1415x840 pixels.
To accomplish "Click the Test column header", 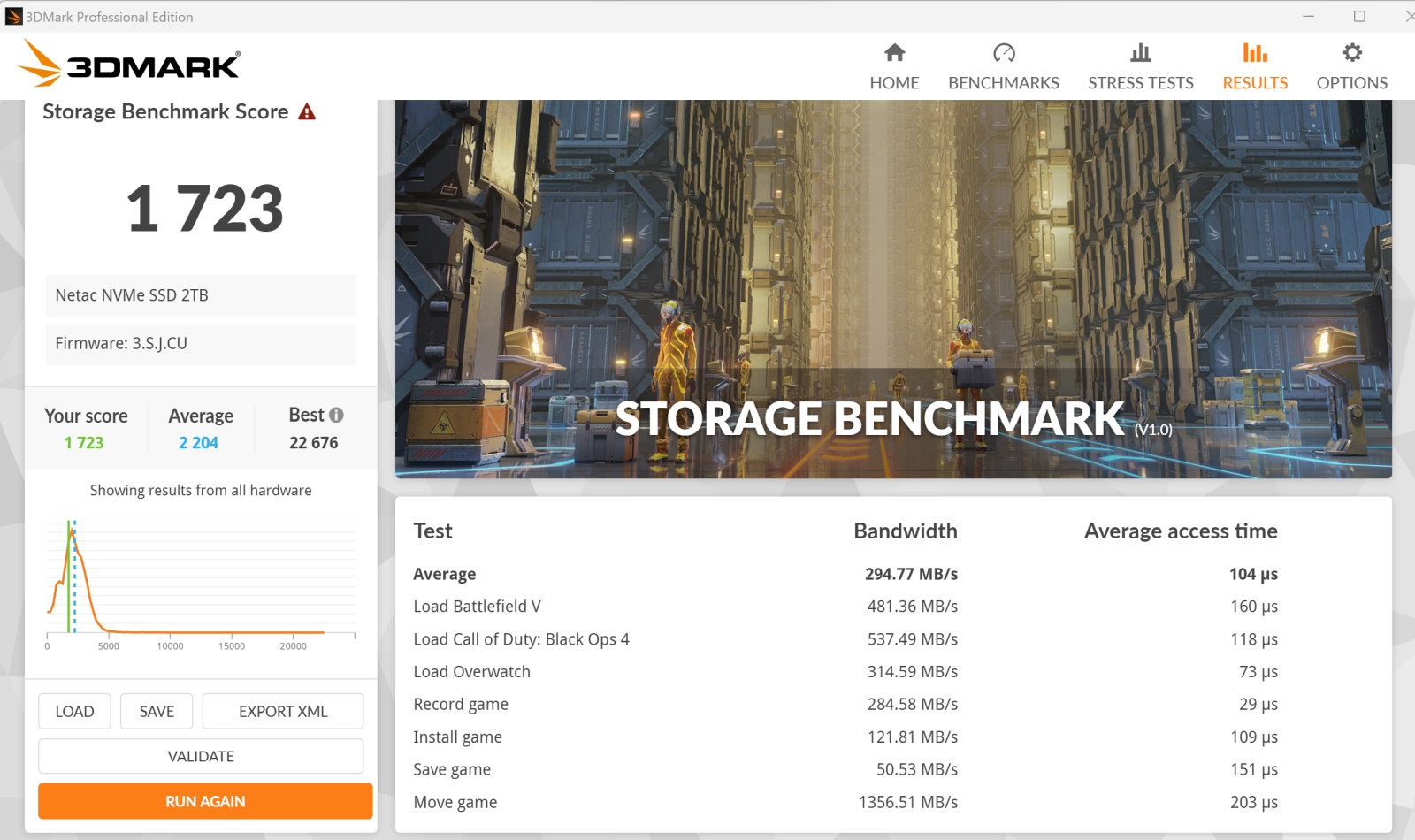I will [x=432, y=531].
